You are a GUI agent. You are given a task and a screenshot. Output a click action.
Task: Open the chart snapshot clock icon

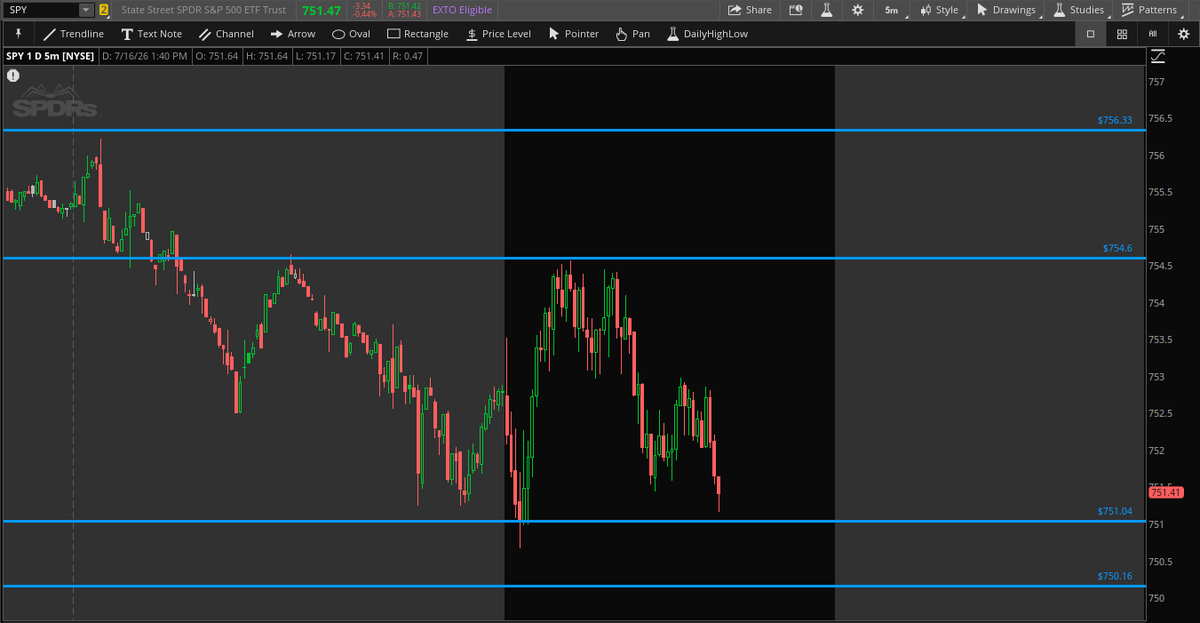[796, 10]
